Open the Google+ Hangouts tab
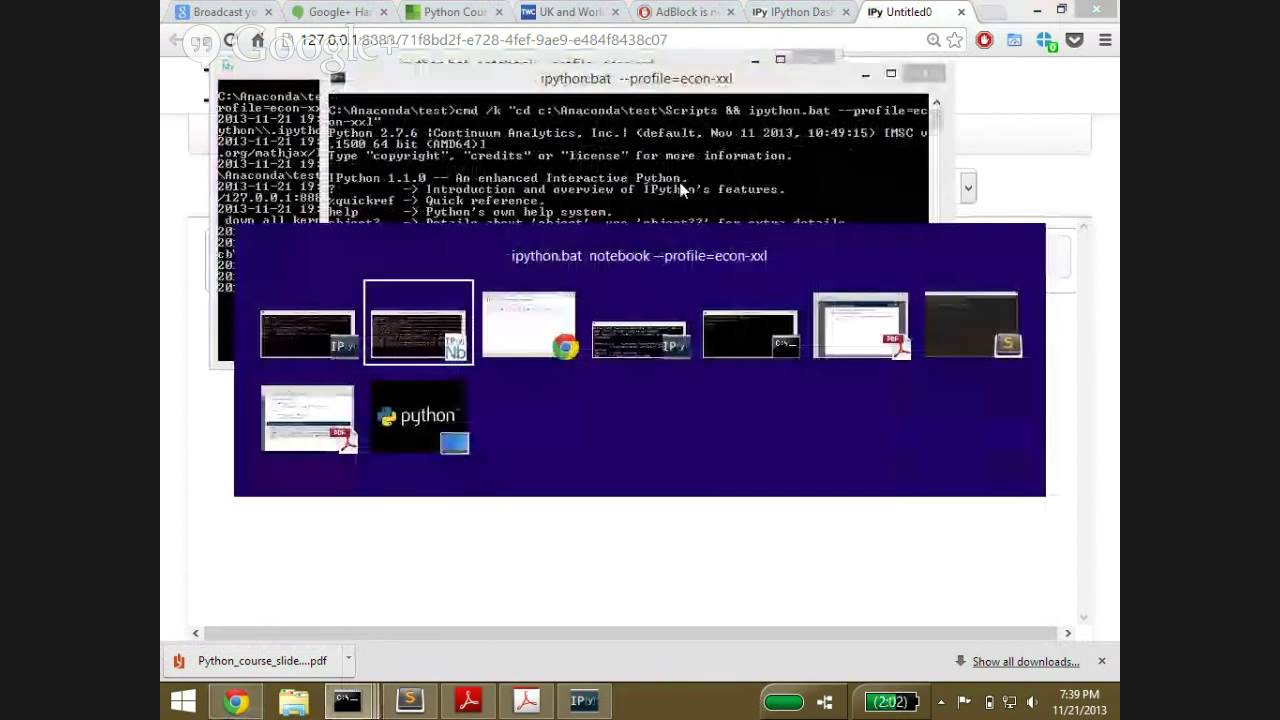Screen dimensions: 1280x720 pos(338,12)
